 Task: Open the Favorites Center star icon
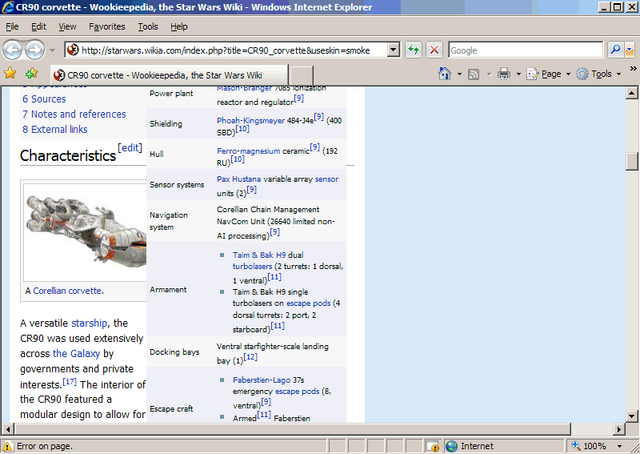pyautogui.click(x=10, y=73)
